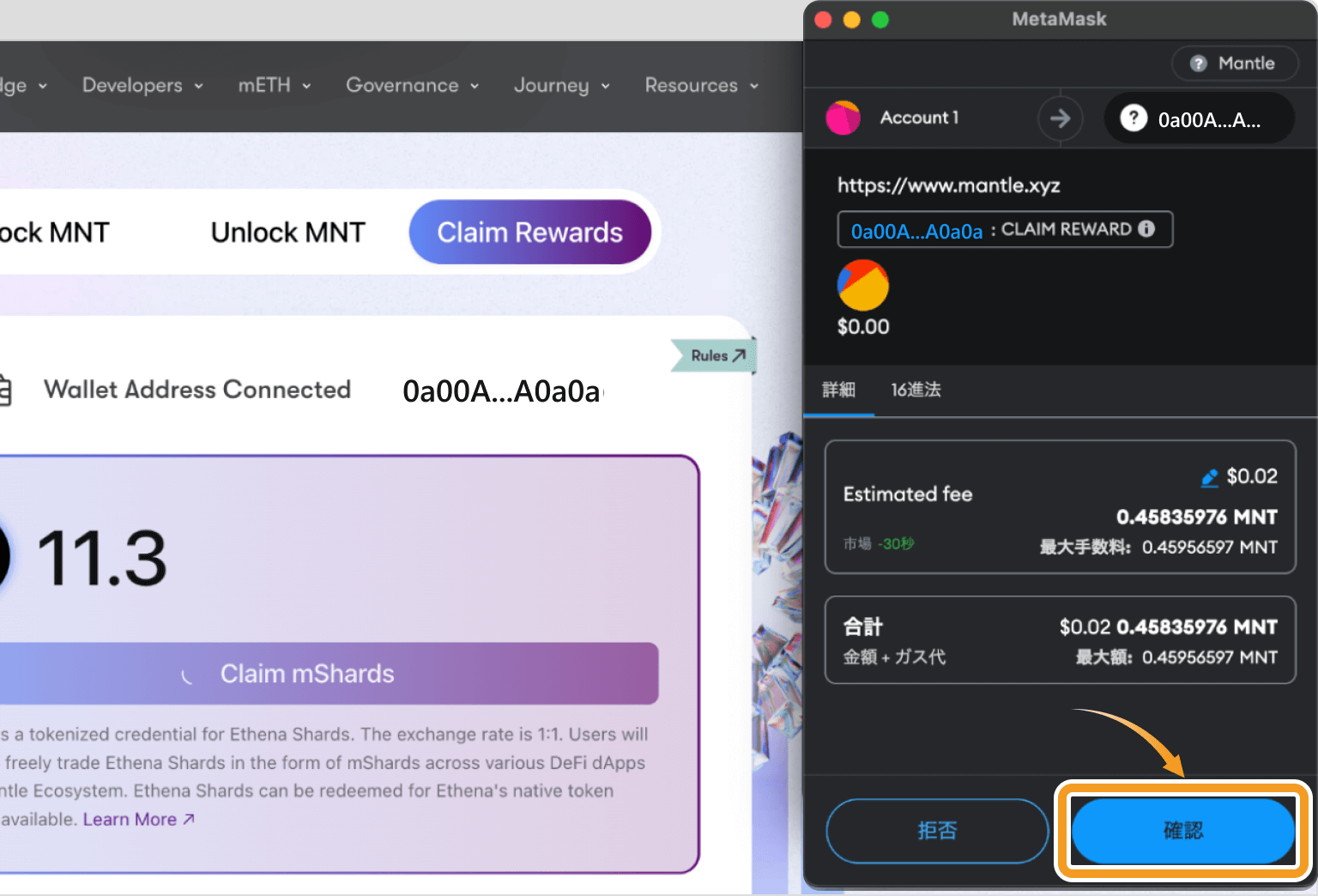Screen dimensions: 1318x896
Task: Open the Mantle network selector
Action: [x=1235, y=64]
